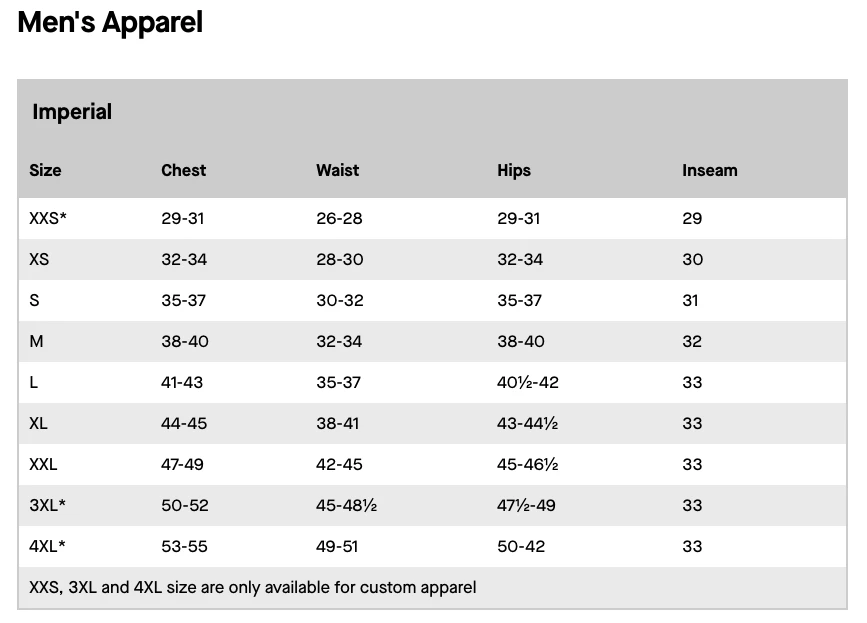Click the 3XL* size row label
This screenshot has height=623, width=867.
click(47, 505)
